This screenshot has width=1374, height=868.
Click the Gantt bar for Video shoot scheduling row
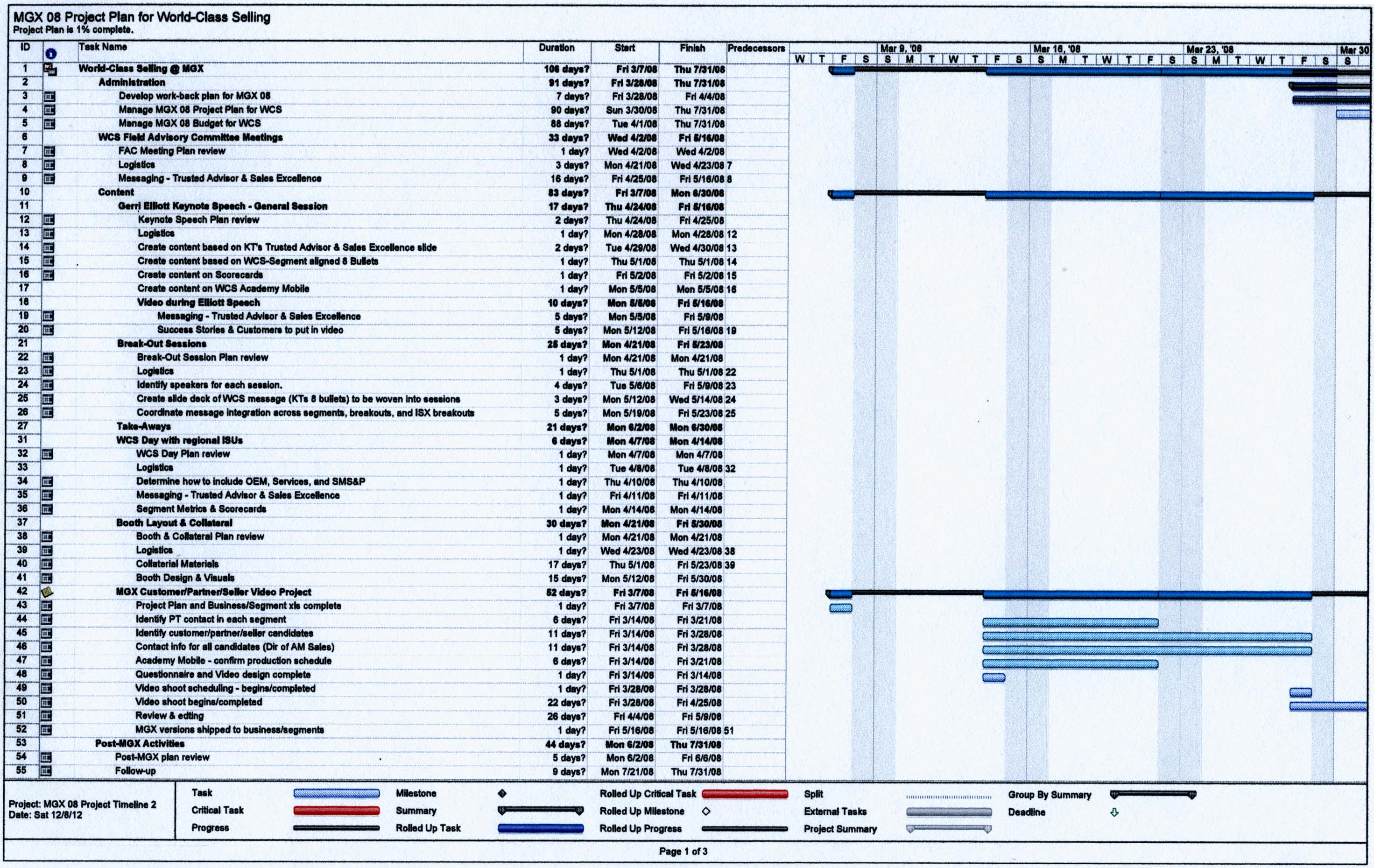click(1300, 693)
